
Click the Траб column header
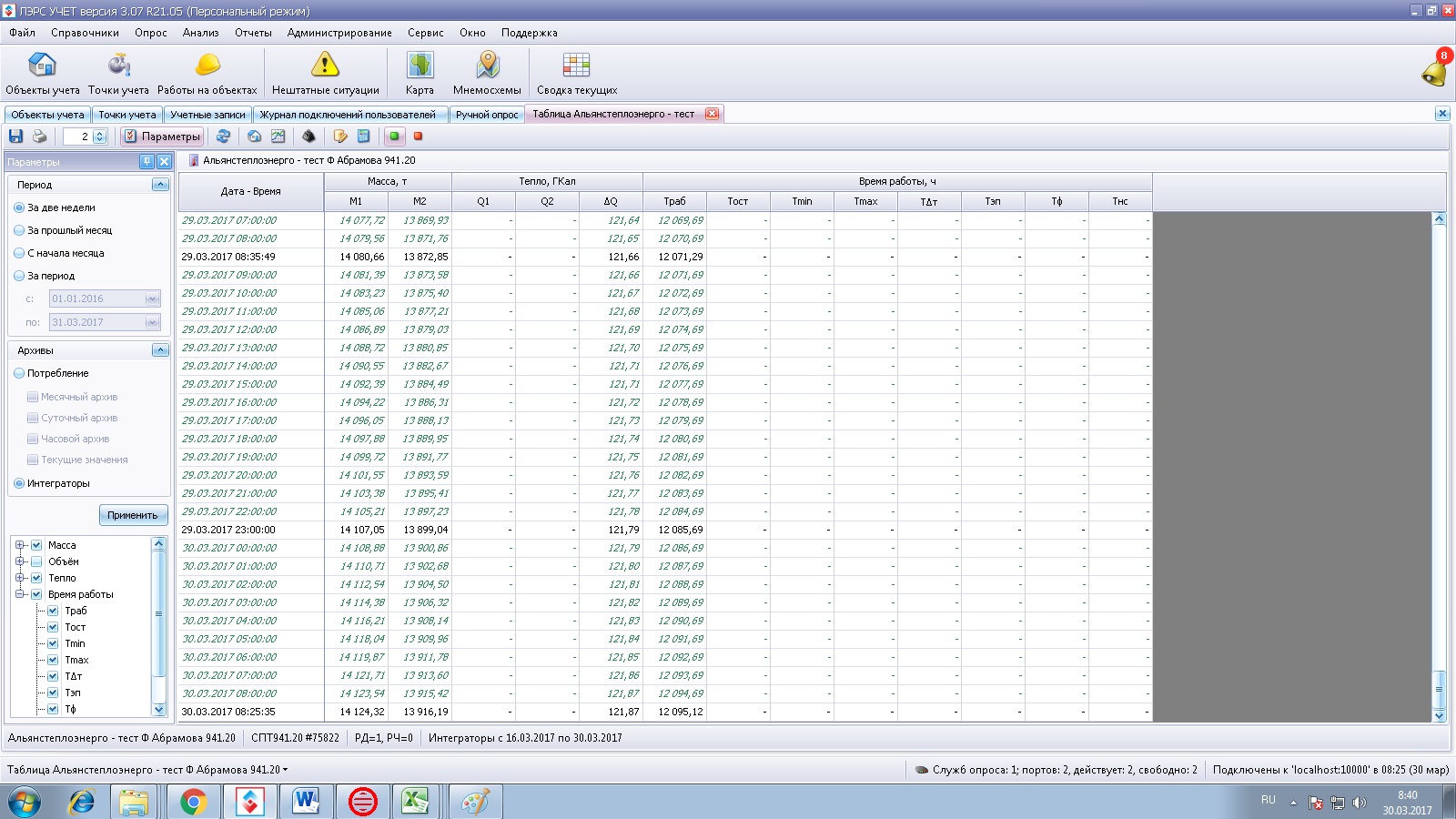(x=674, y=201)
